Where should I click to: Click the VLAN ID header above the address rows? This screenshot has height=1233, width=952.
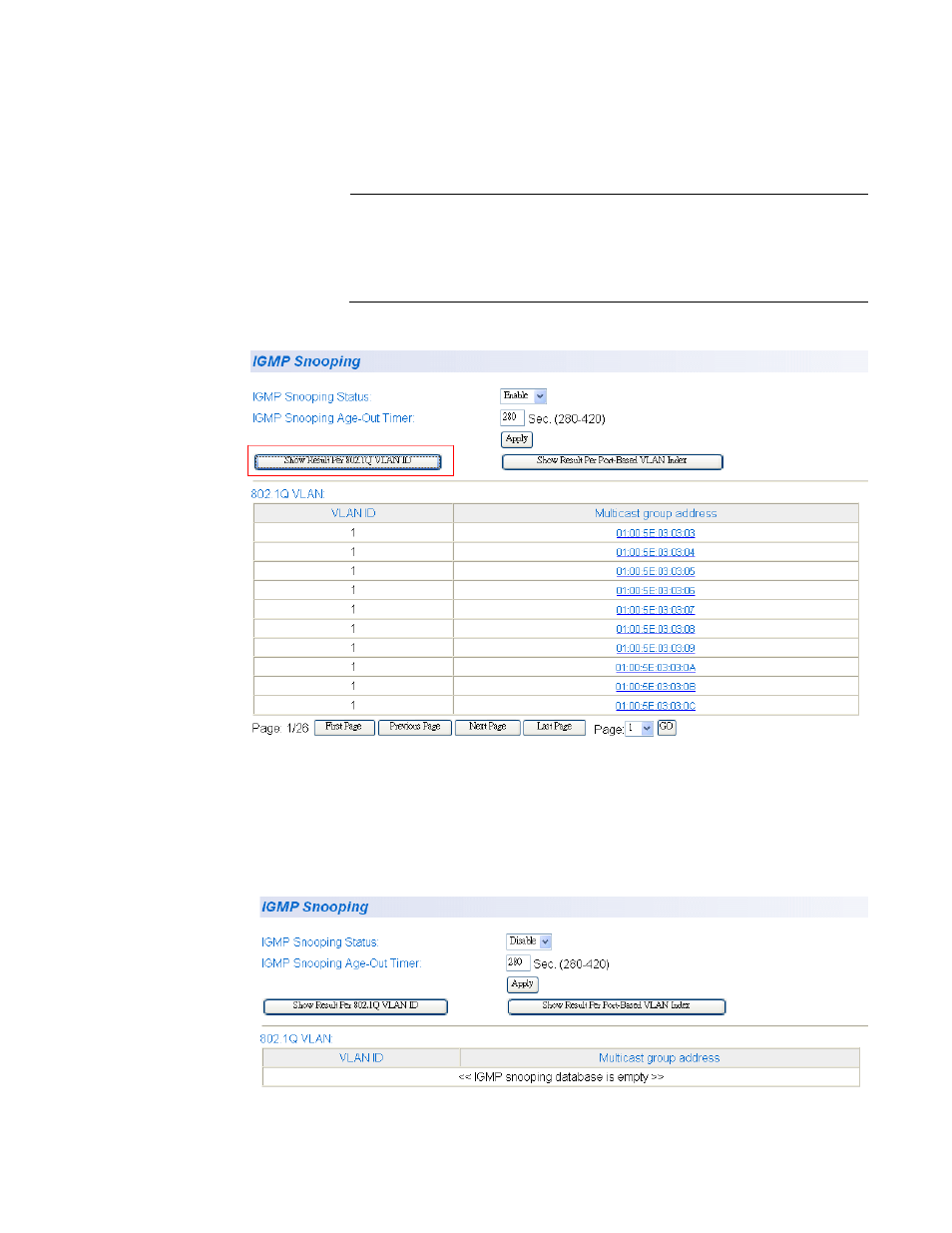coord(353,513)
